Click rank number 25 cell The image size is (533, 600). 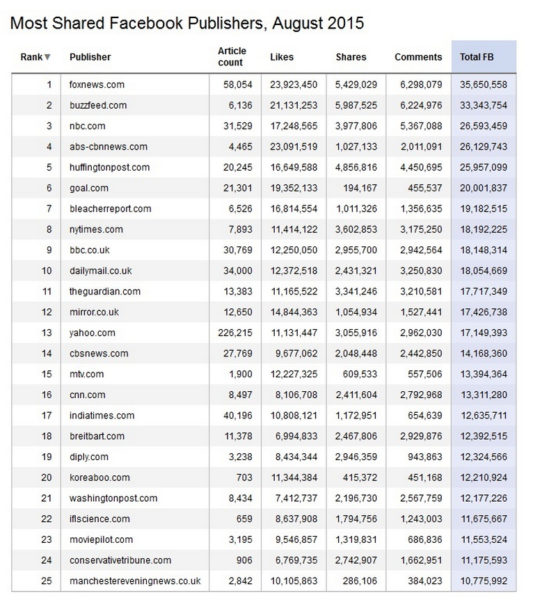46,580
